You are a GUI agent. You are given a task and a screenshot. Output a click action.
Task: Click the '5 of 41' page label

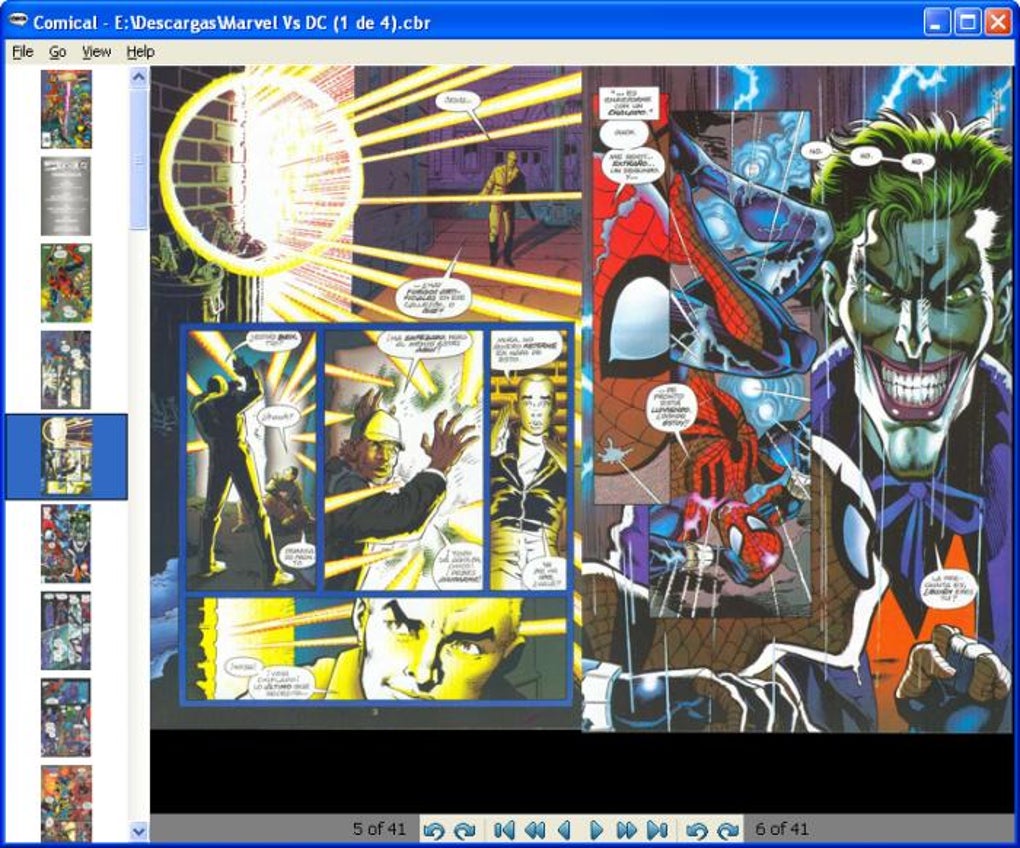click(379, 829)
